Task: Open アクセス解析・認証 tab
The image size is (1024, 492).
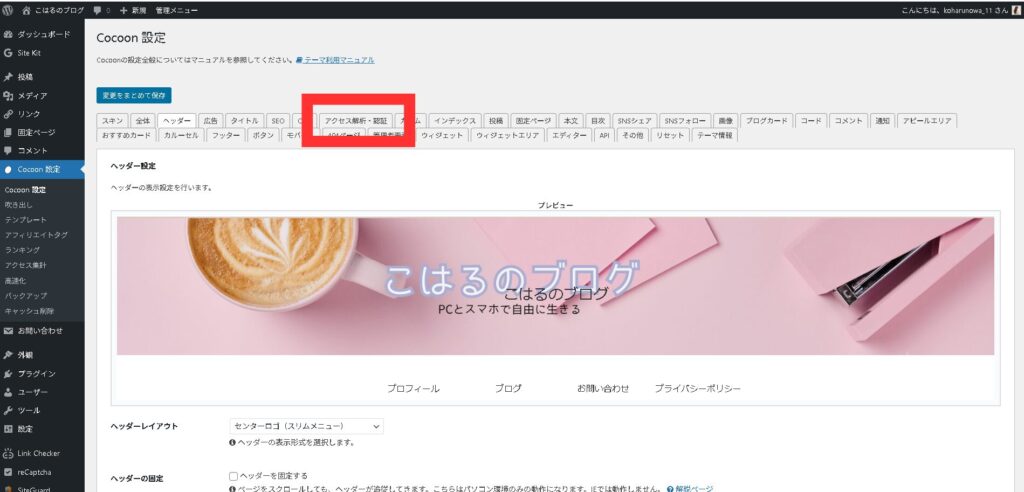Action: pos(356,121)
